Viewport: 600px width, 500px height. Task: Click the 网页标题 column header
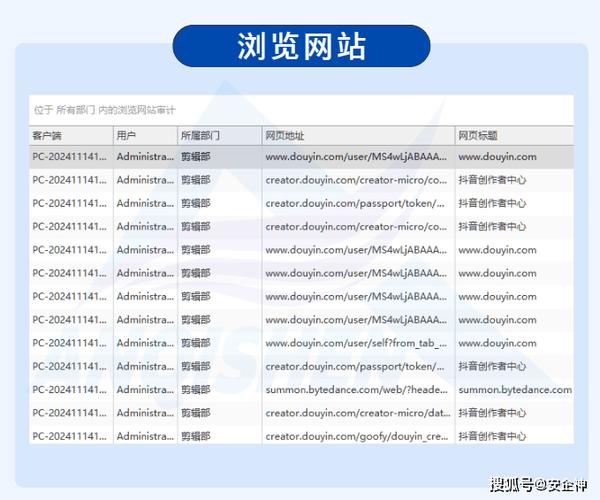click(514, 135)
